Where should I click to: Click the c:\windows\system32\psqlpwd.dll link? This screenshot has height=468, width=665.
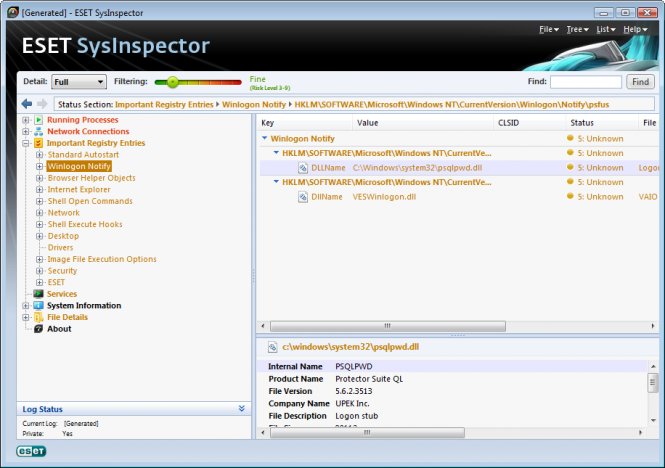click(351, 347)
